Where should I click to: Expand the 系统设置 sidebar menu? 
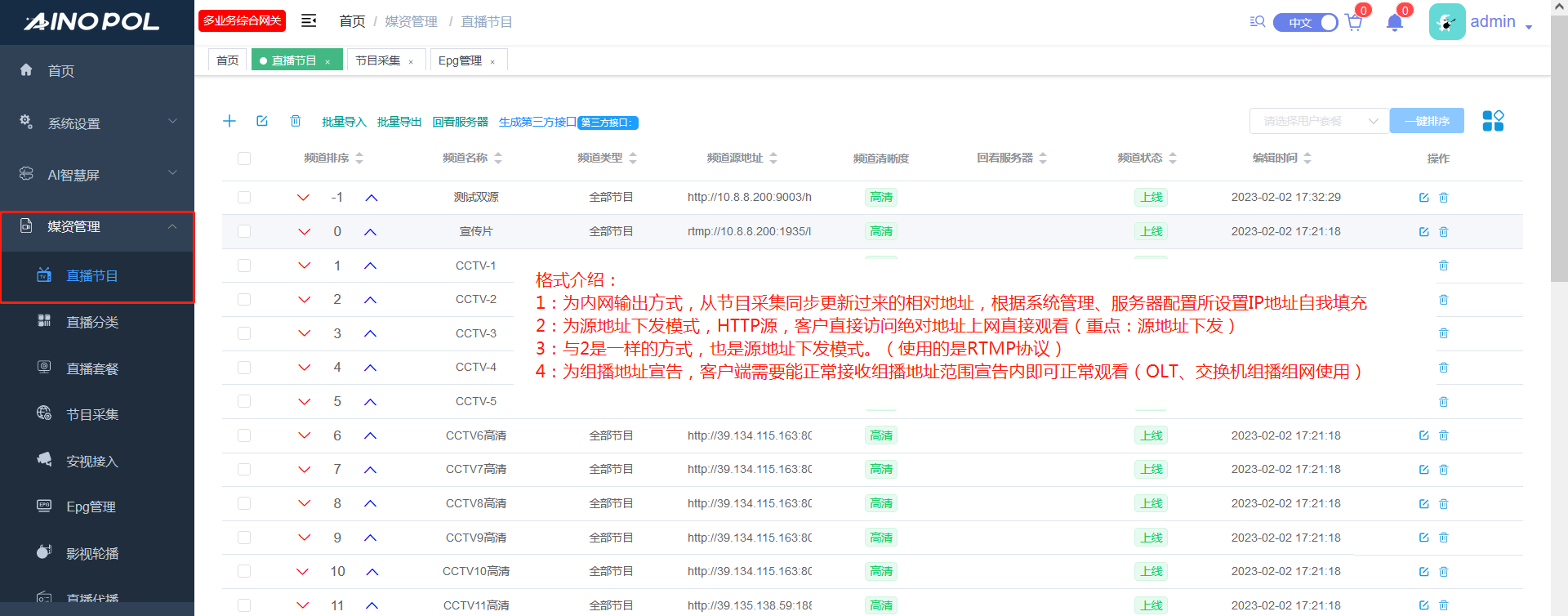97,123
